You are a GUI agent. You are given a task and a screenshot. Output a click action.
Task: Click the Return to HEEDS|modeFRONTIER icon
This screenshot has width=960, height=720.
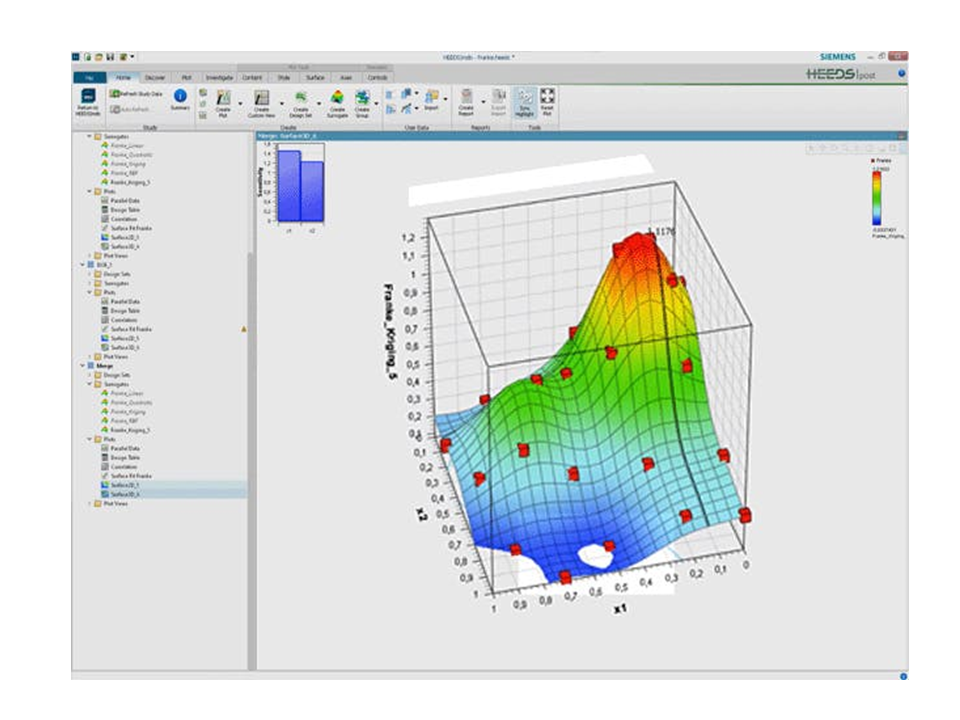pyautogui.click(x=88, y=96)
